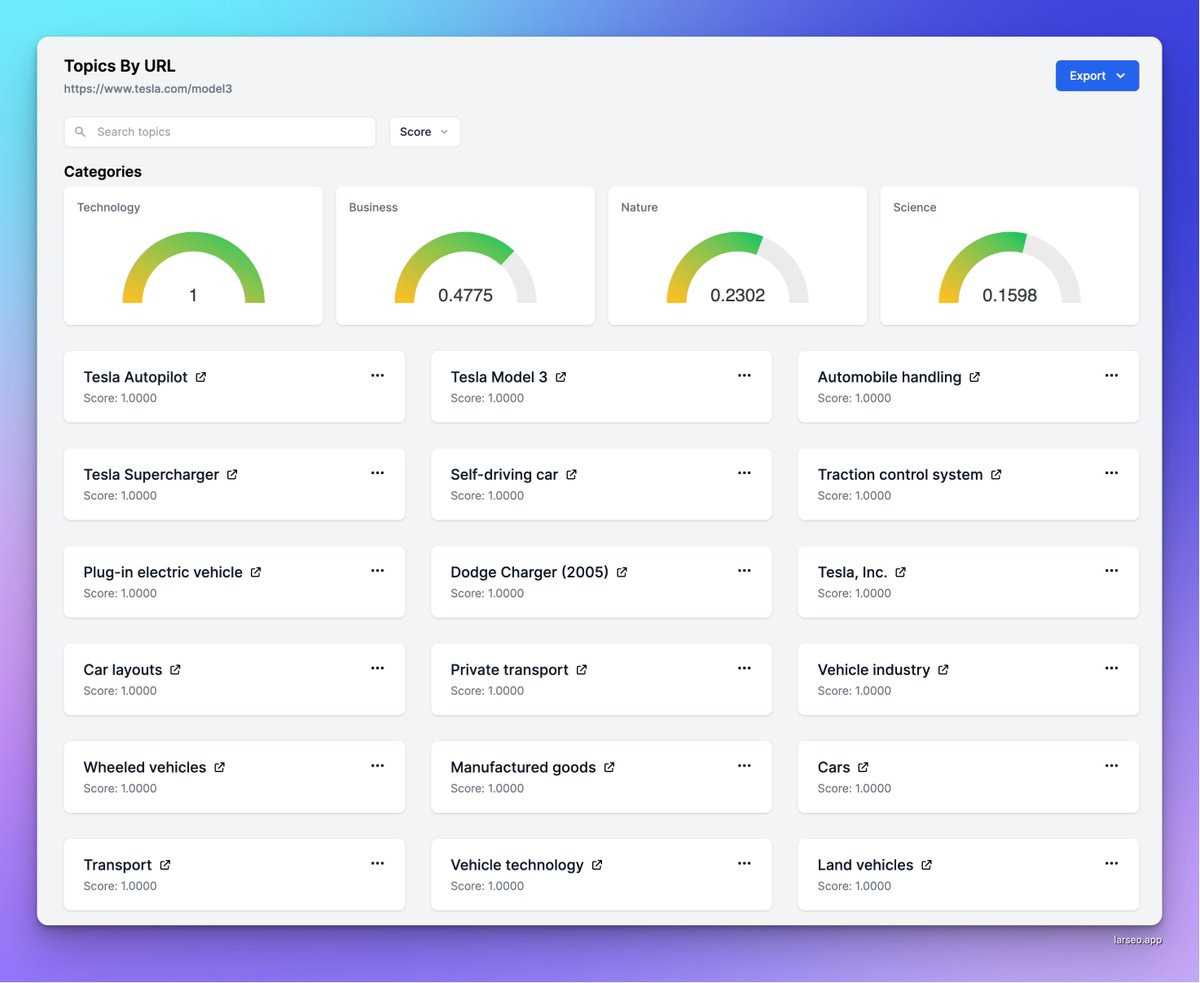Focus the Search topics field
This screenshot has width=1200, height=983.
tap(220, 132)
